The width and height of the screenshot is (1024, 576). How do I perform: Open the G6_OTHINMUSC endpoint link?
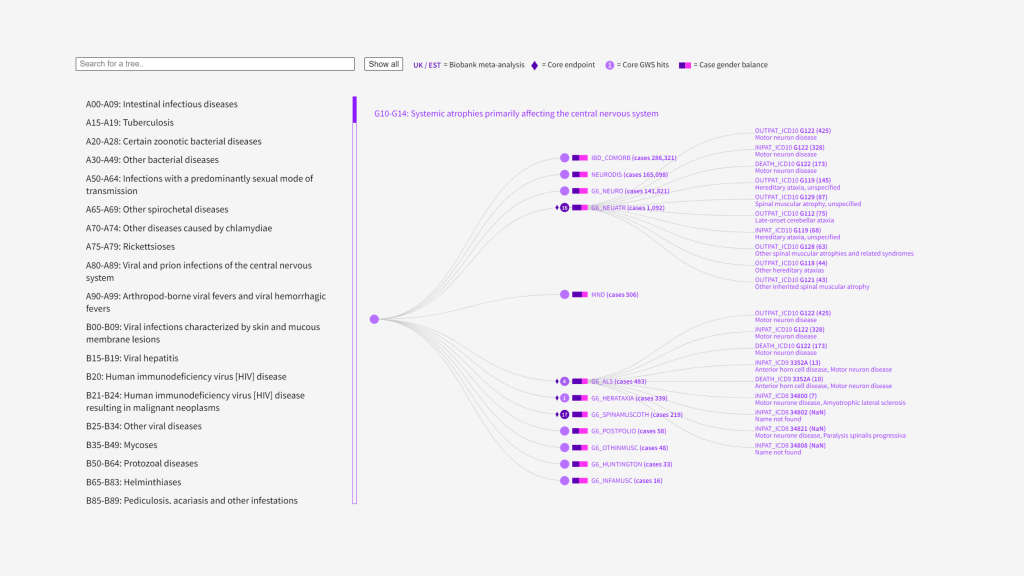[615, 448]
